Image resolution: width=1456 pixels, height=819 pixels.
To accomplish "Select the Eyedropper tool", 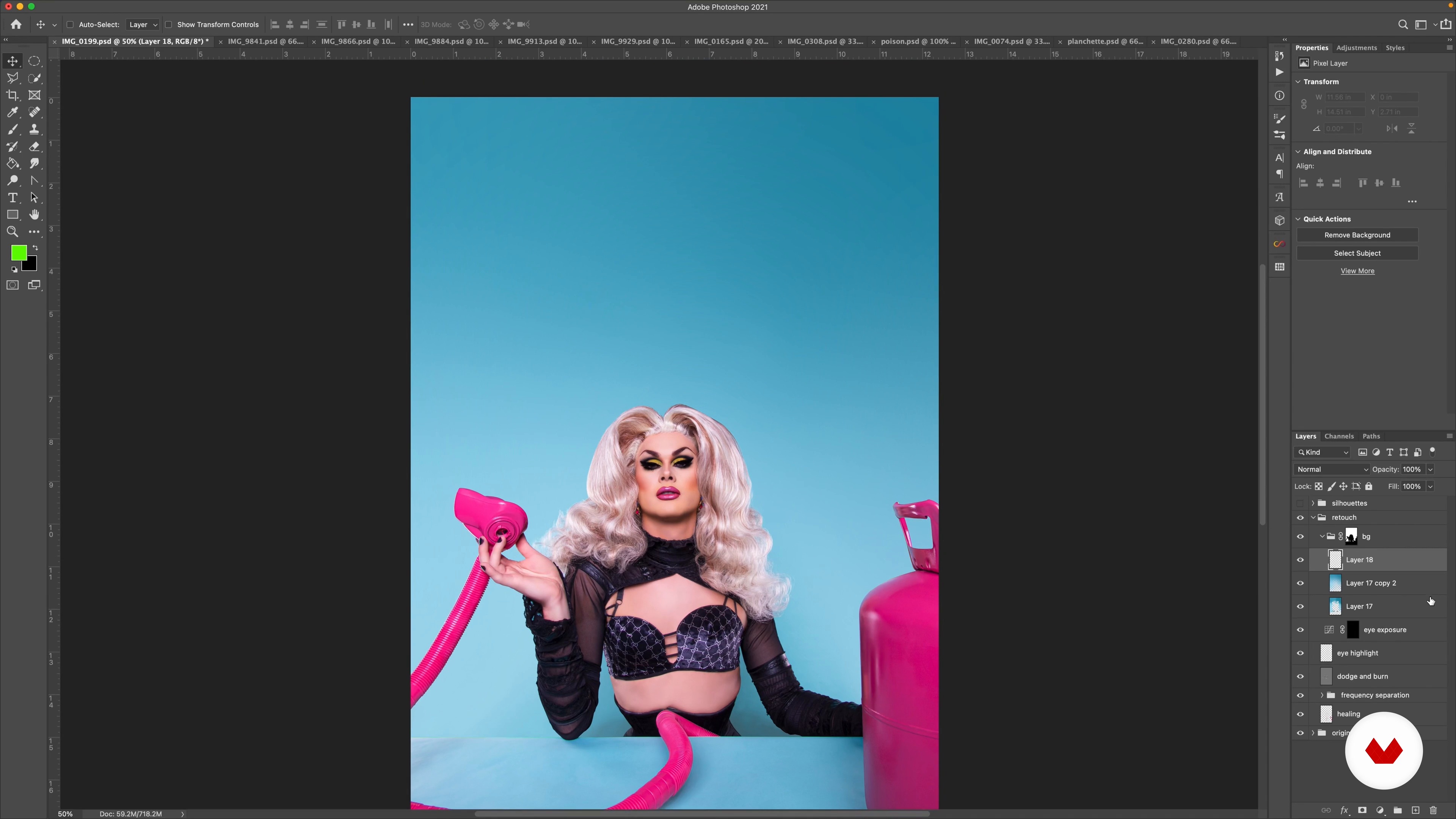I will pyautogui.click(x=13, y=113).
